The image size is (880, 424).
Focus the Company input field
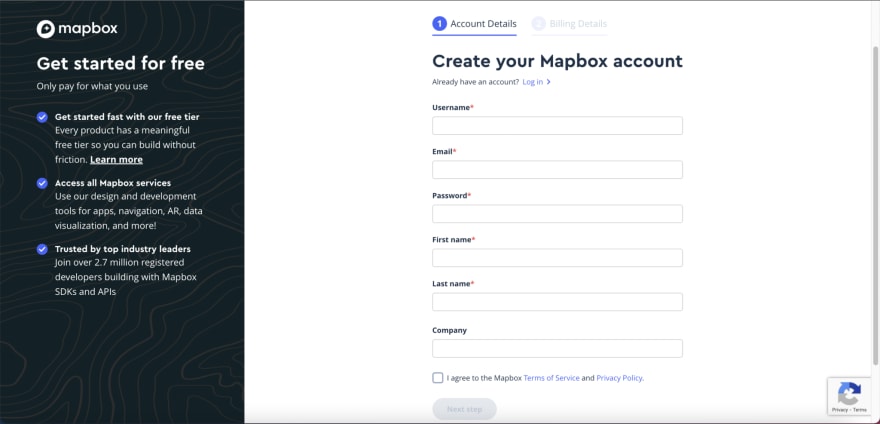[x=557, y=348]
